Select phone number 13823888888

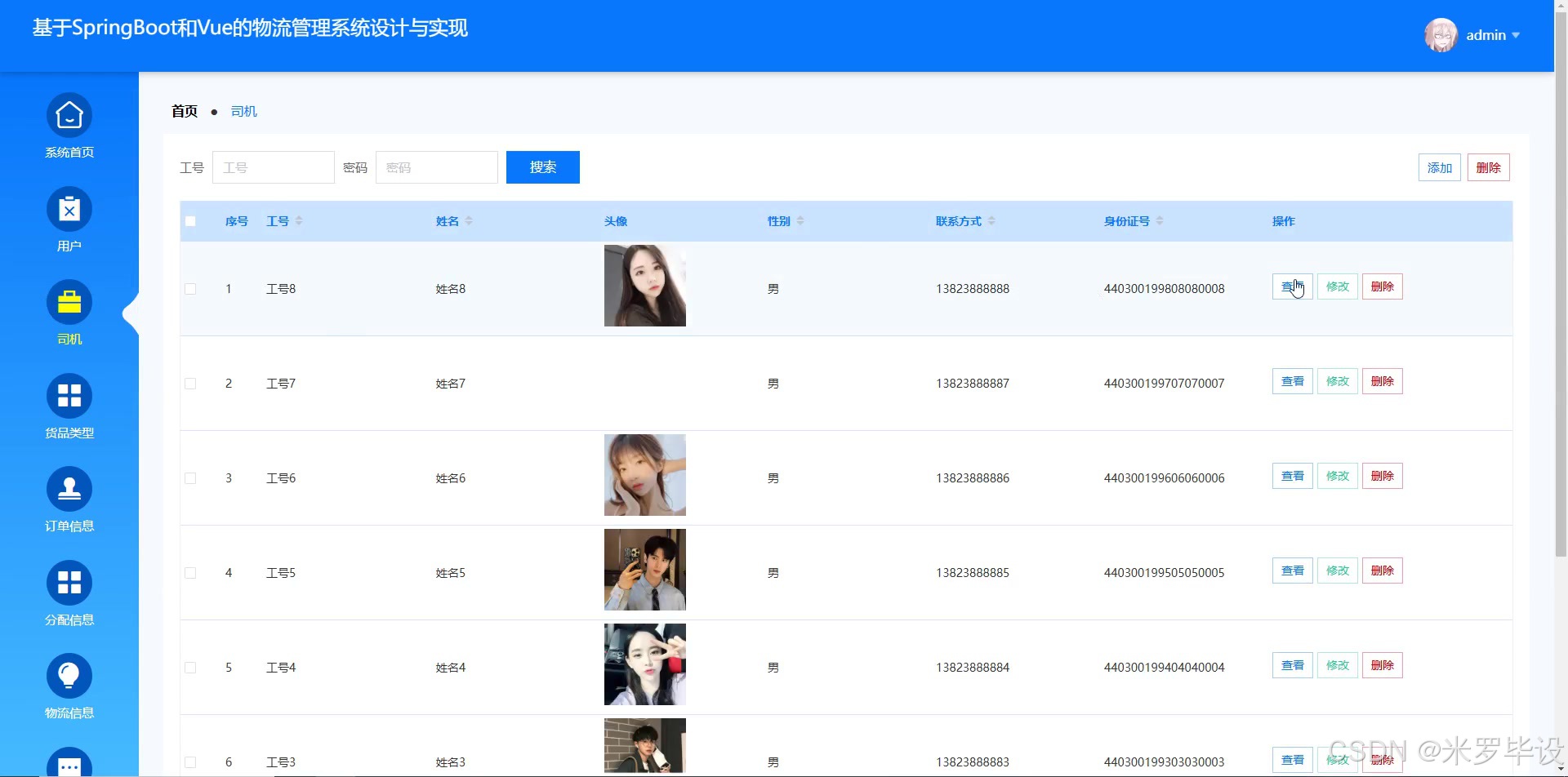pos(973,289)
